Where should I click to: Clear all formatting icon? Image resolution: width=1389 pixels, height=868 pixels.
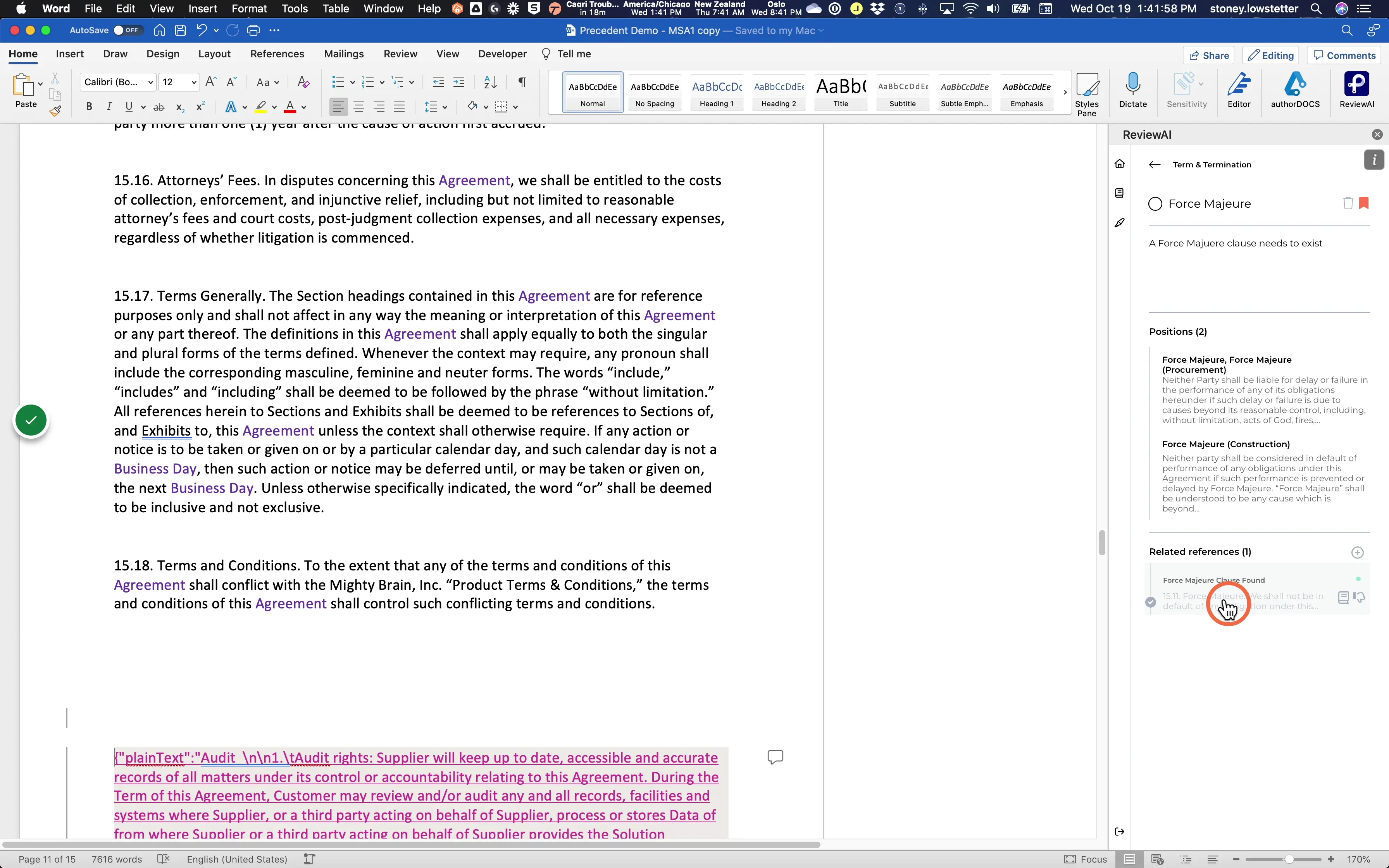click(x=303, y=82)
